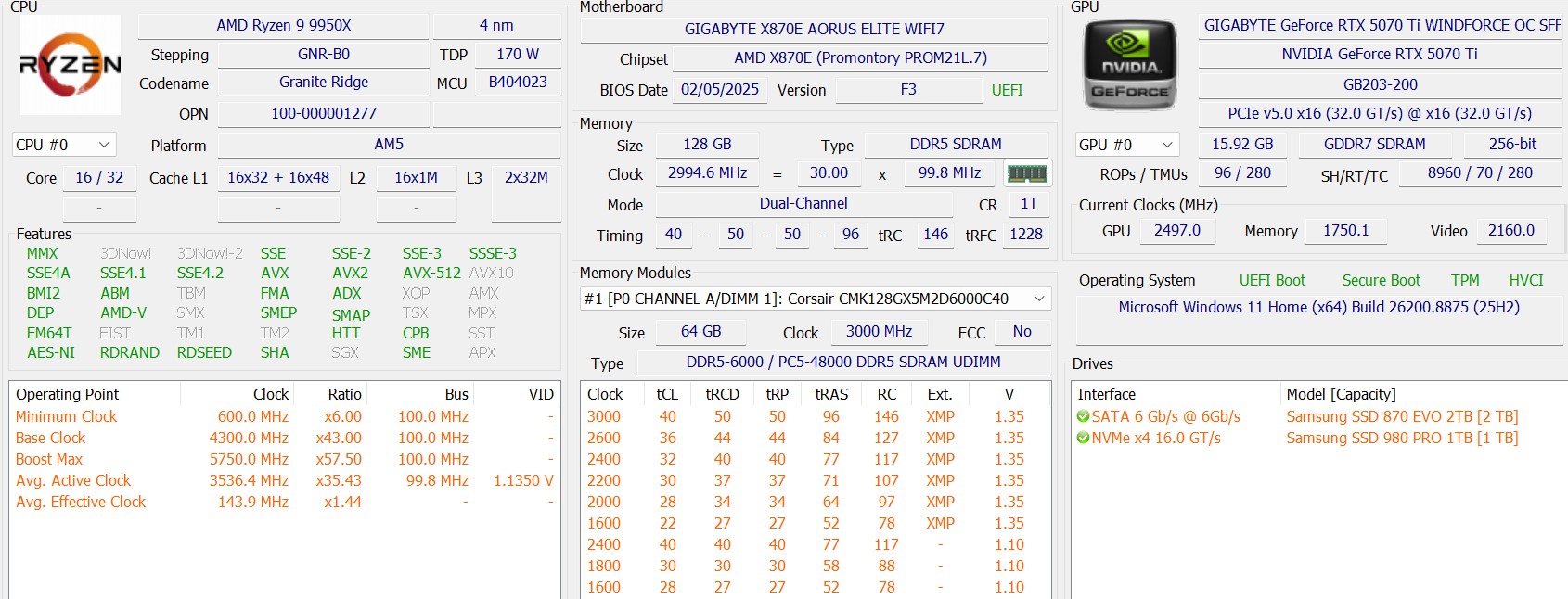Select the Minimum Clock row

click(x=284, y=416)
